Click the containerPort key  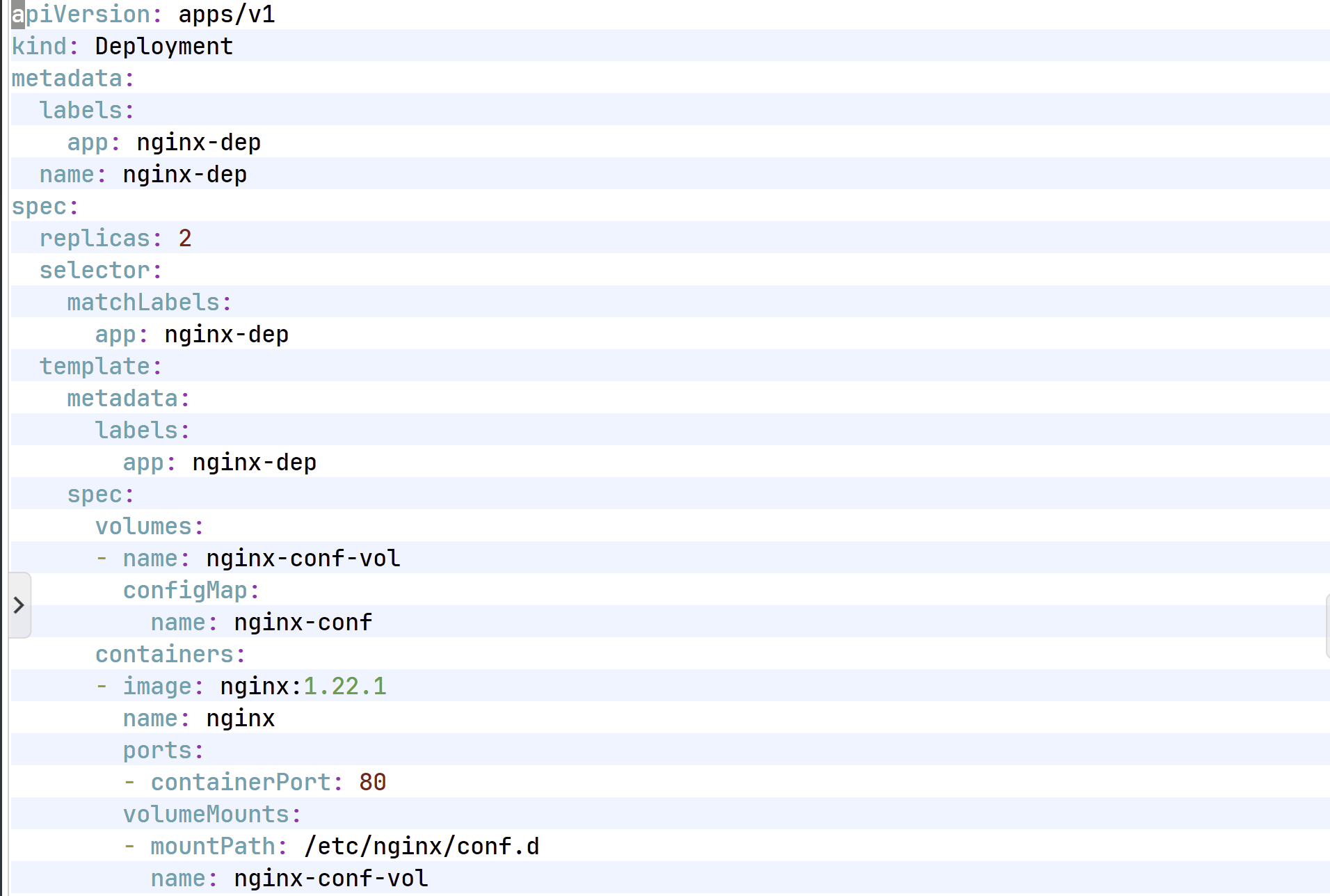pyautogui.click(x=241, y=783)
